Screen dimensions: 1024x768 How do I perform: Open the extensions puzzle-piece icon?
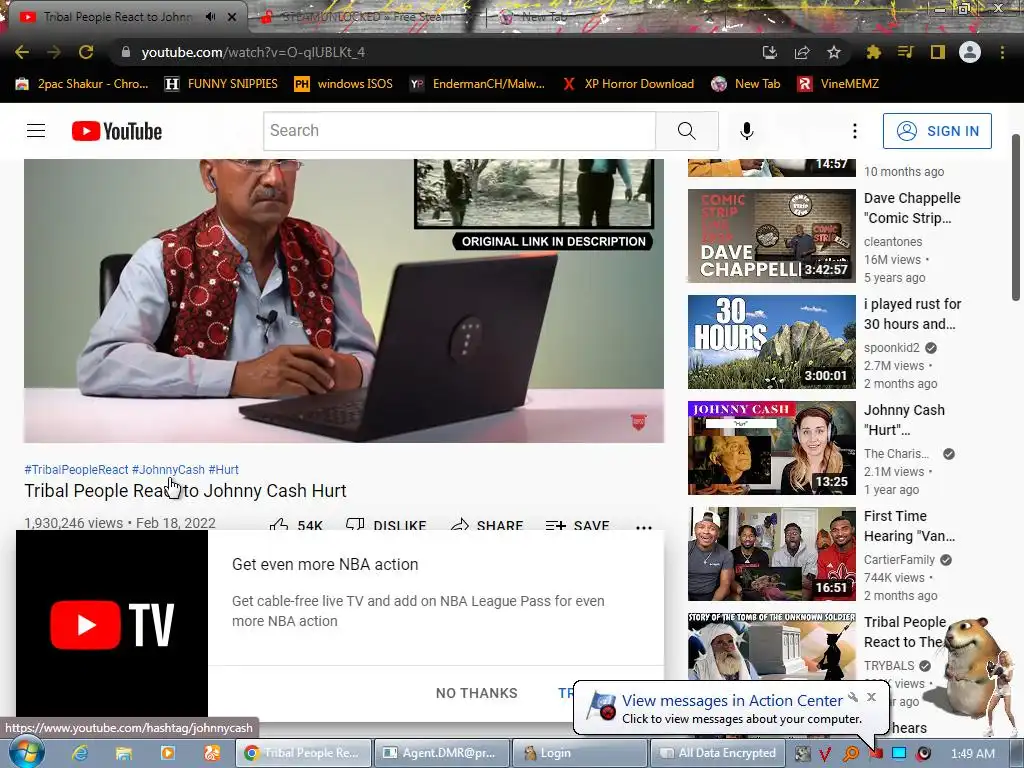(x=873, y=52)
